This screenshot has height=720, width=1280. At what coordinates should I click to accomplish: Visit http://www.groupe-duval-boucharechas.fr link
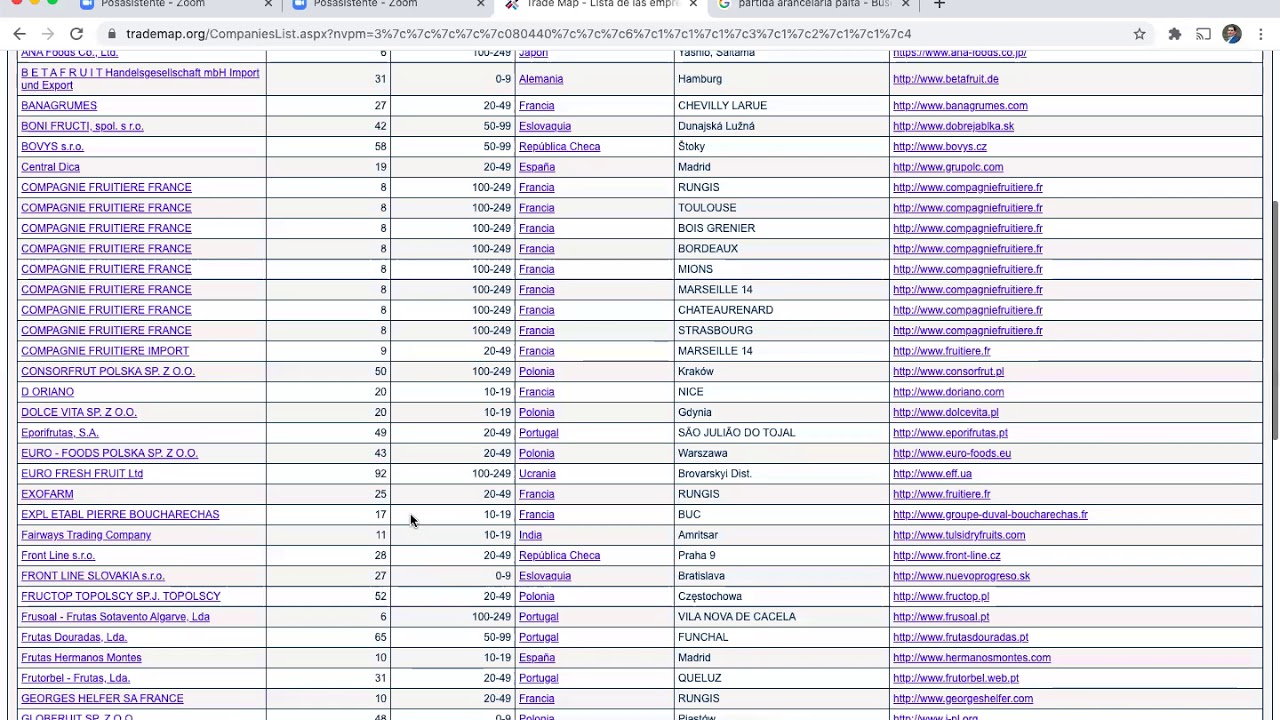pyautogui.click(x=990, y=515)
